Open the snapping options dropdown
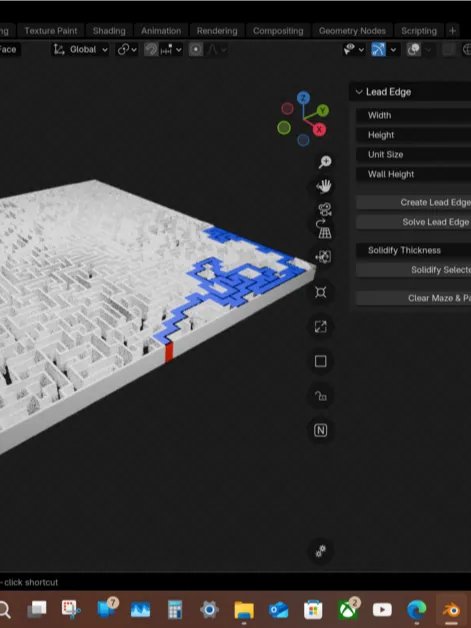 coord(171,50)
